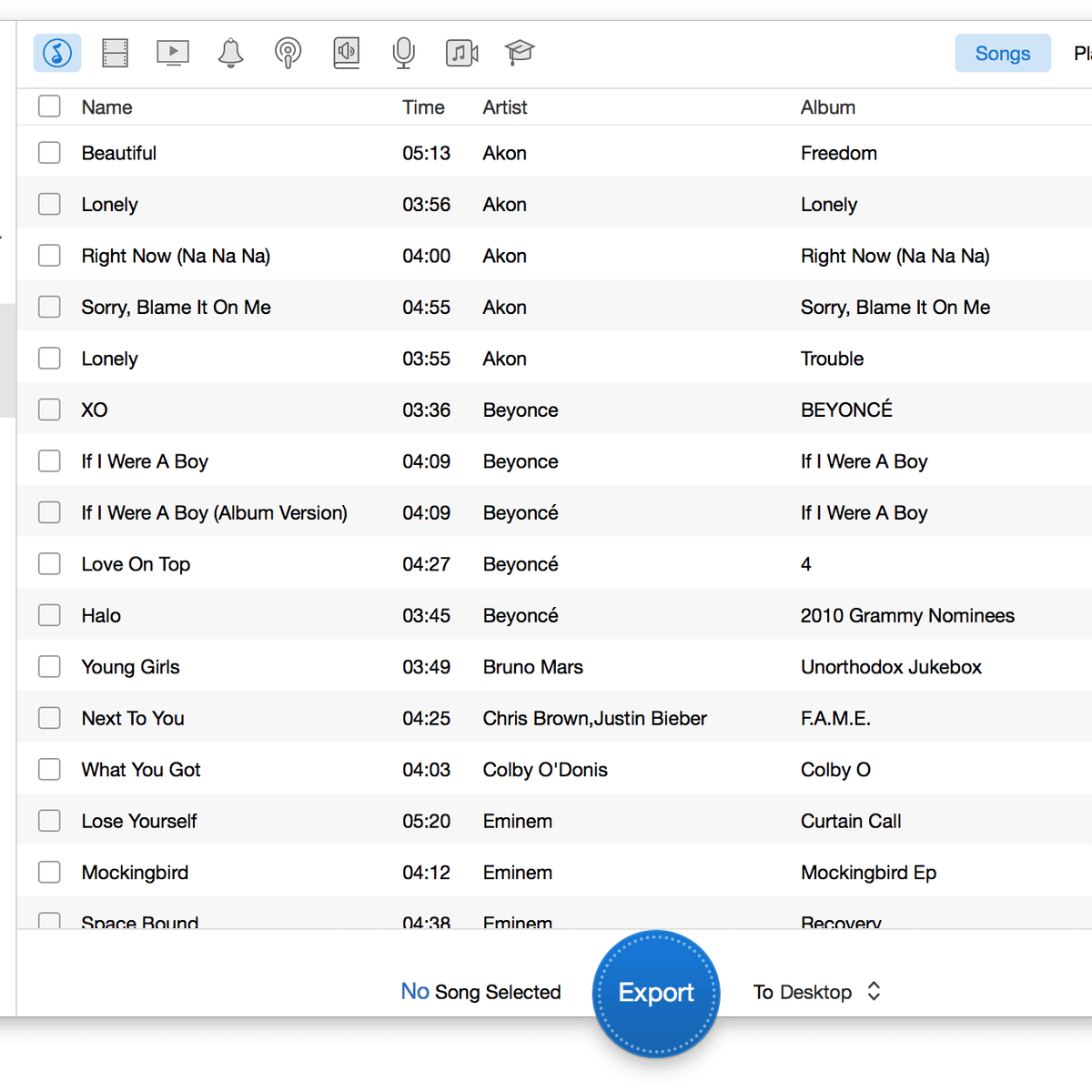Viewport: 1092px width, 1092px height.
Task: Select the Halo song checkbox
Action: pyautogui.click(x=49, y=615)
